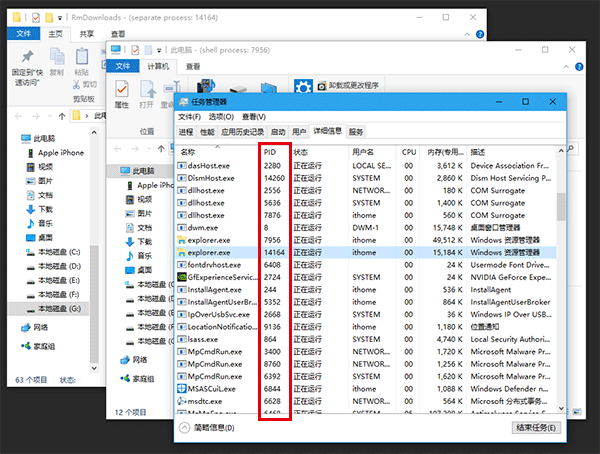Open 共享 tab in RmDownloads window
This screenshot has height=454, width=600.
[x=86, y=34]
